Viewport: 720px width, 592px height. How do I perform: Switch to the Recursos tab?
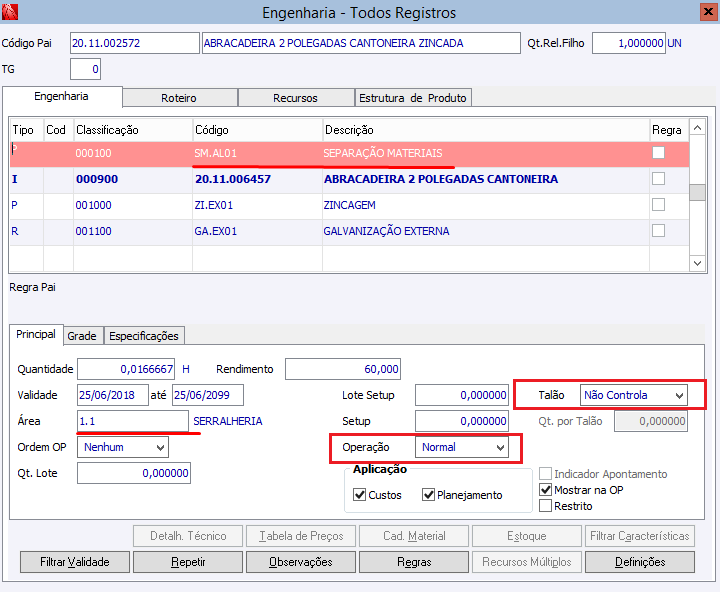pos(296,98)
